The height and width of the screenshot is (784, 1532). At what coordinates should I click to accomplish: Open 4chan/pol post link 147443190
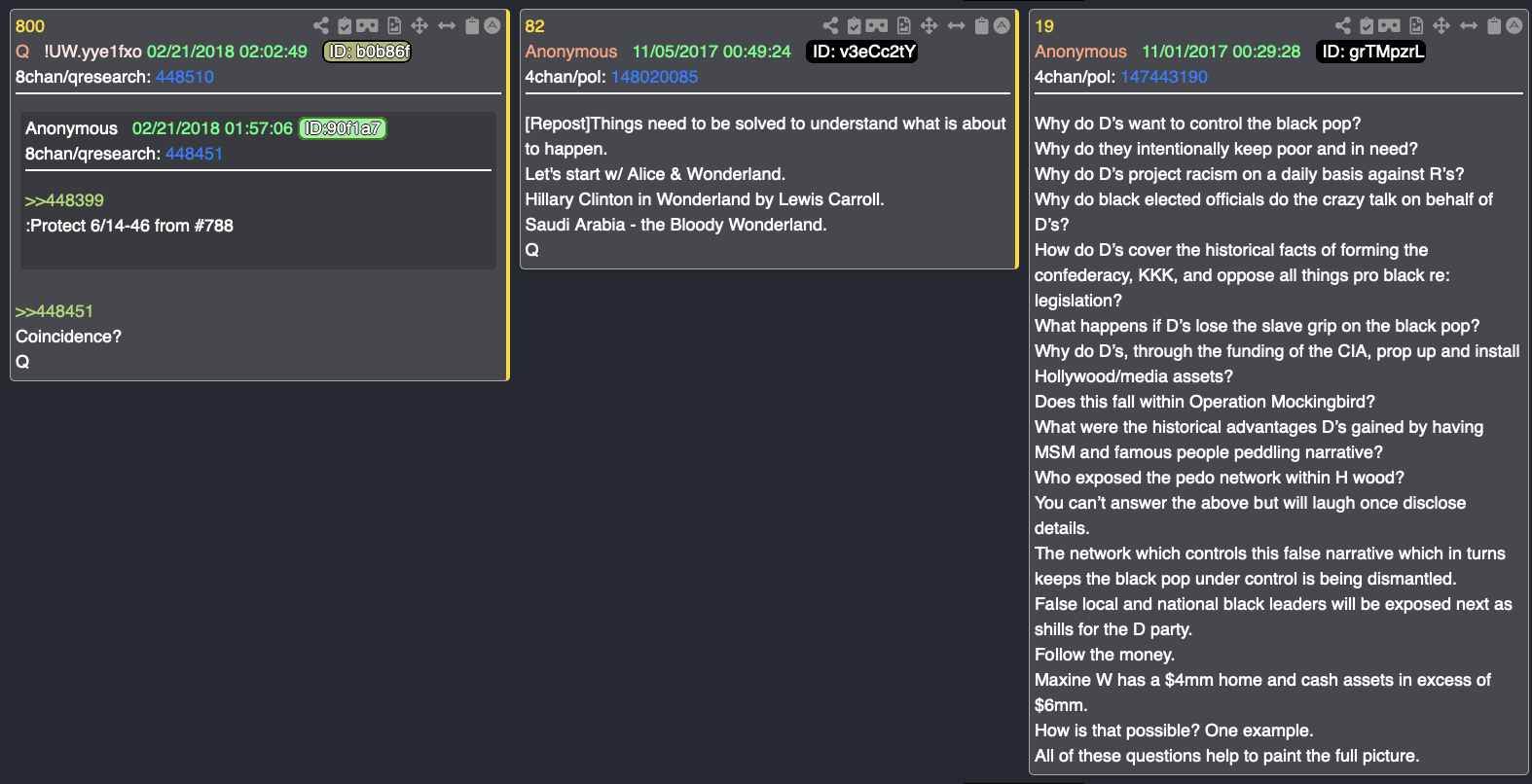click(x=1164, y=77)
